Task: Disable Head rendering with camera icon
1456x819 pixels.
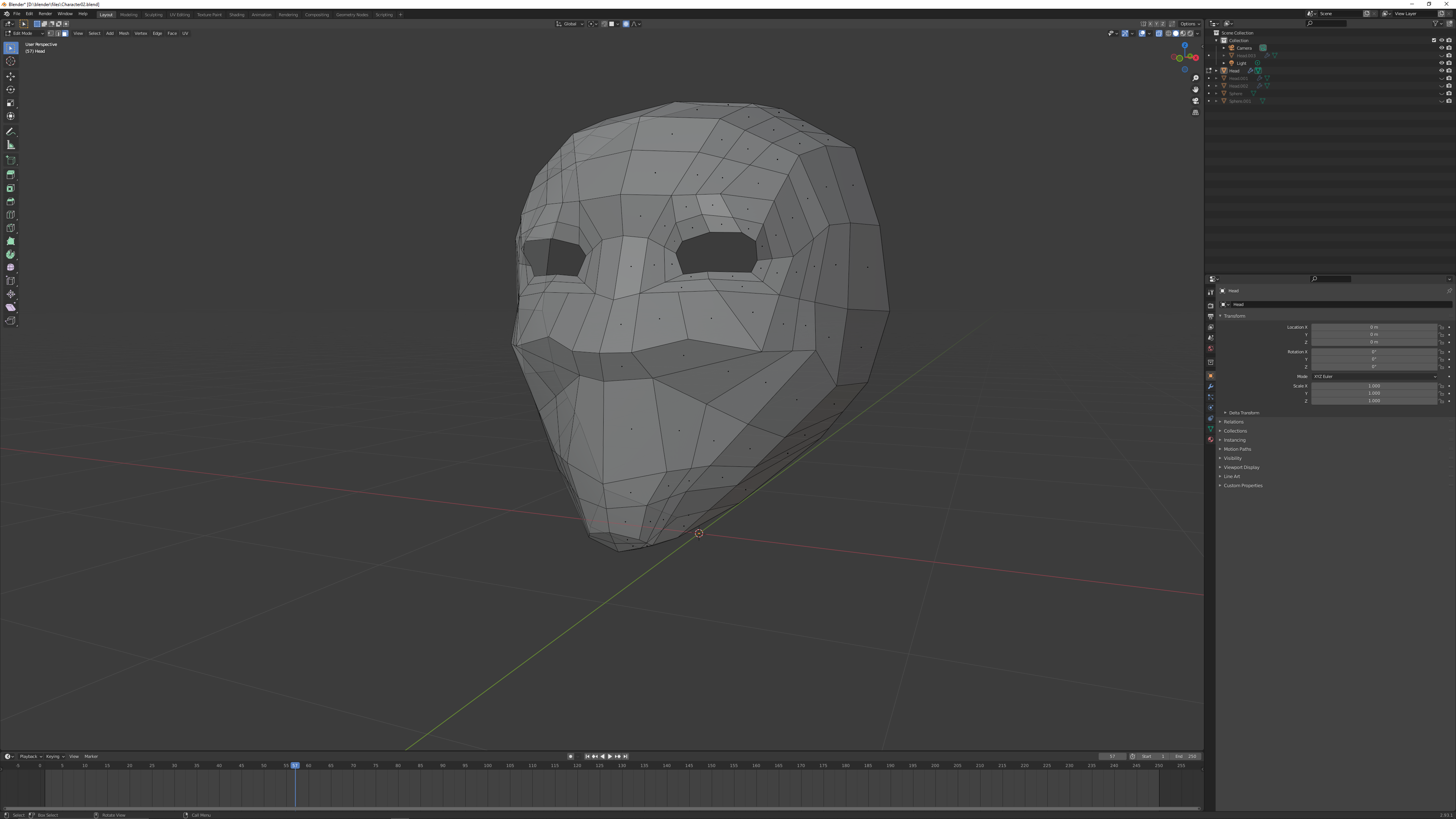Action: click(1449, 71)
